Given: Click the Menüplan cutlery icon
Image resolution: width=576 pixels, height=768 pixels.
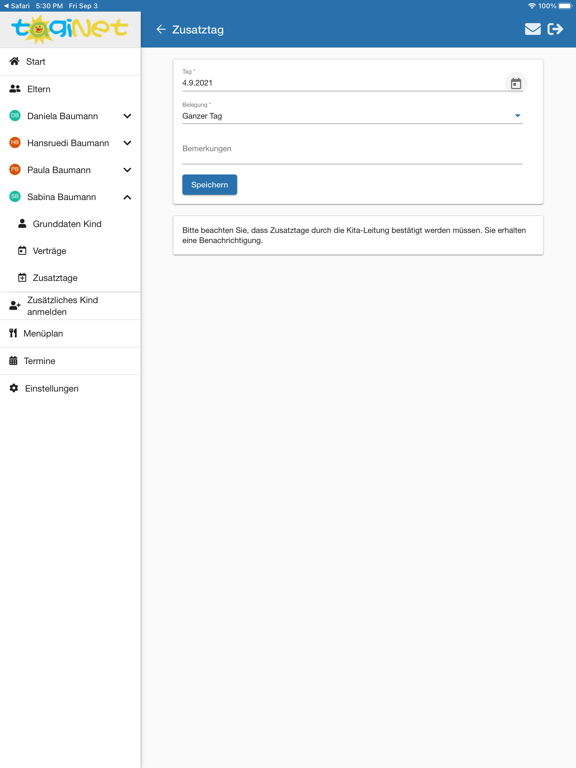Looking at the screenshot, I should coord(13,333).
